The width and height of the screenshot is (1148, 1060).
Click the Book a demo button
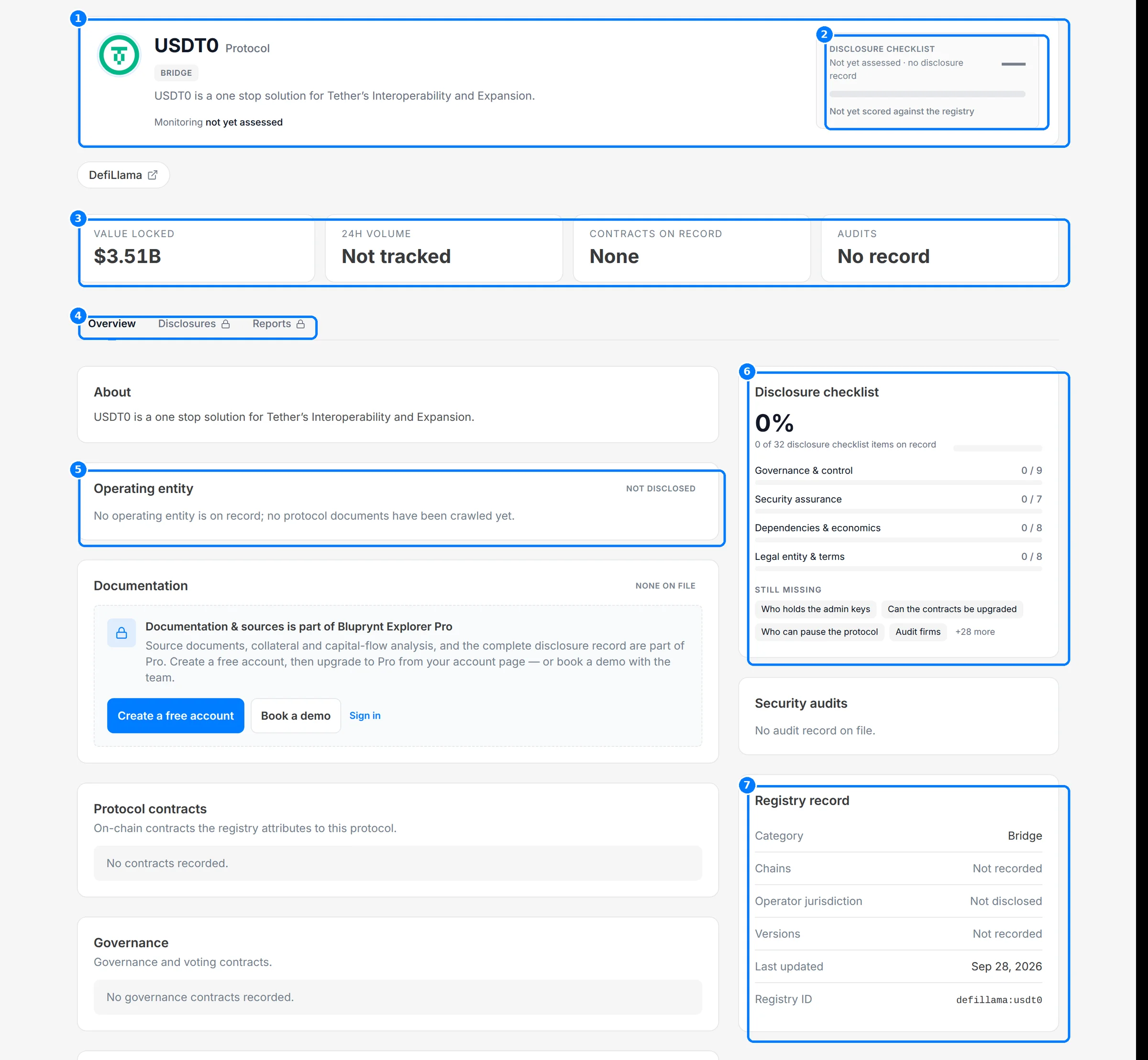(x=296, y=715)
